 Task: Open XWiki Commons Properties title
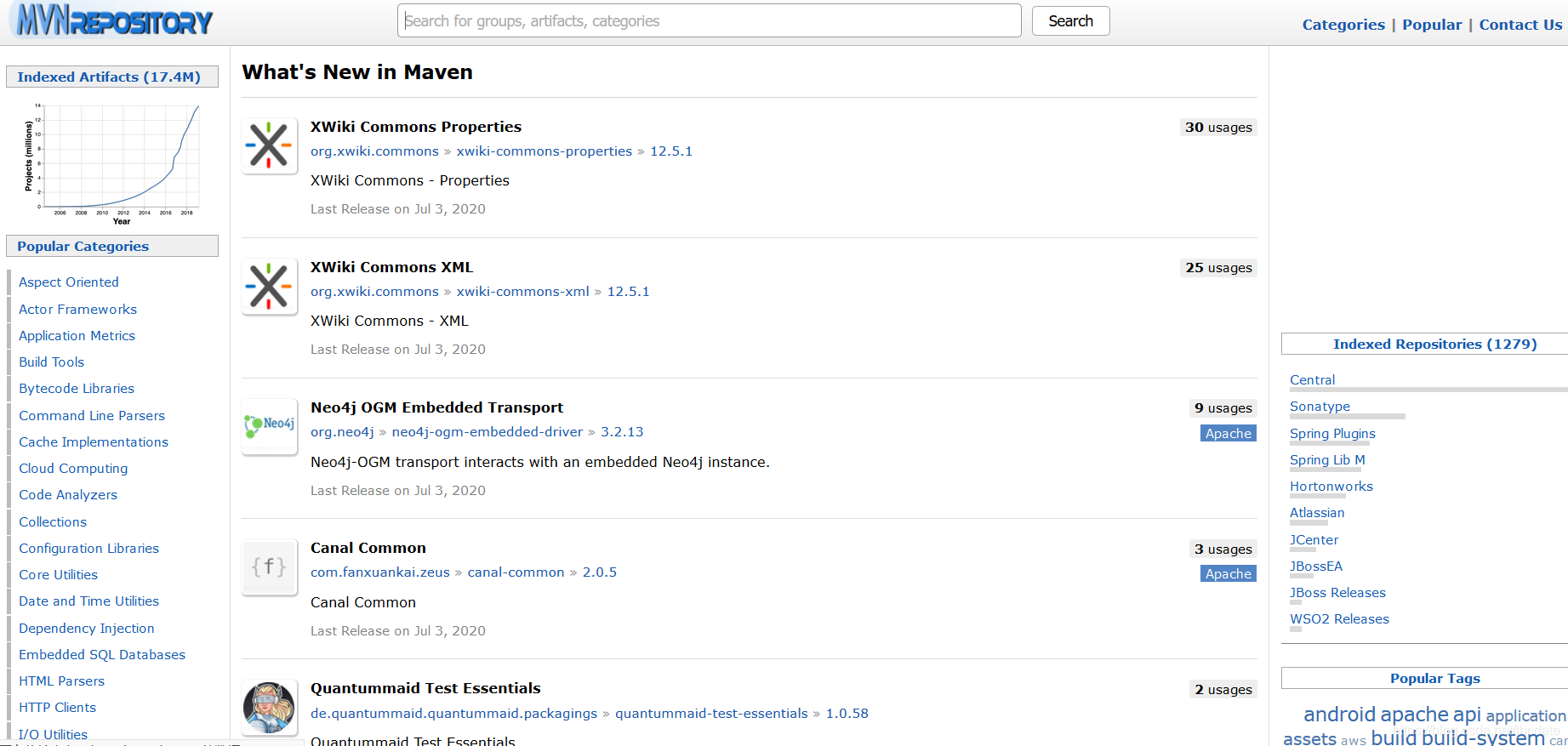(416, 127)
